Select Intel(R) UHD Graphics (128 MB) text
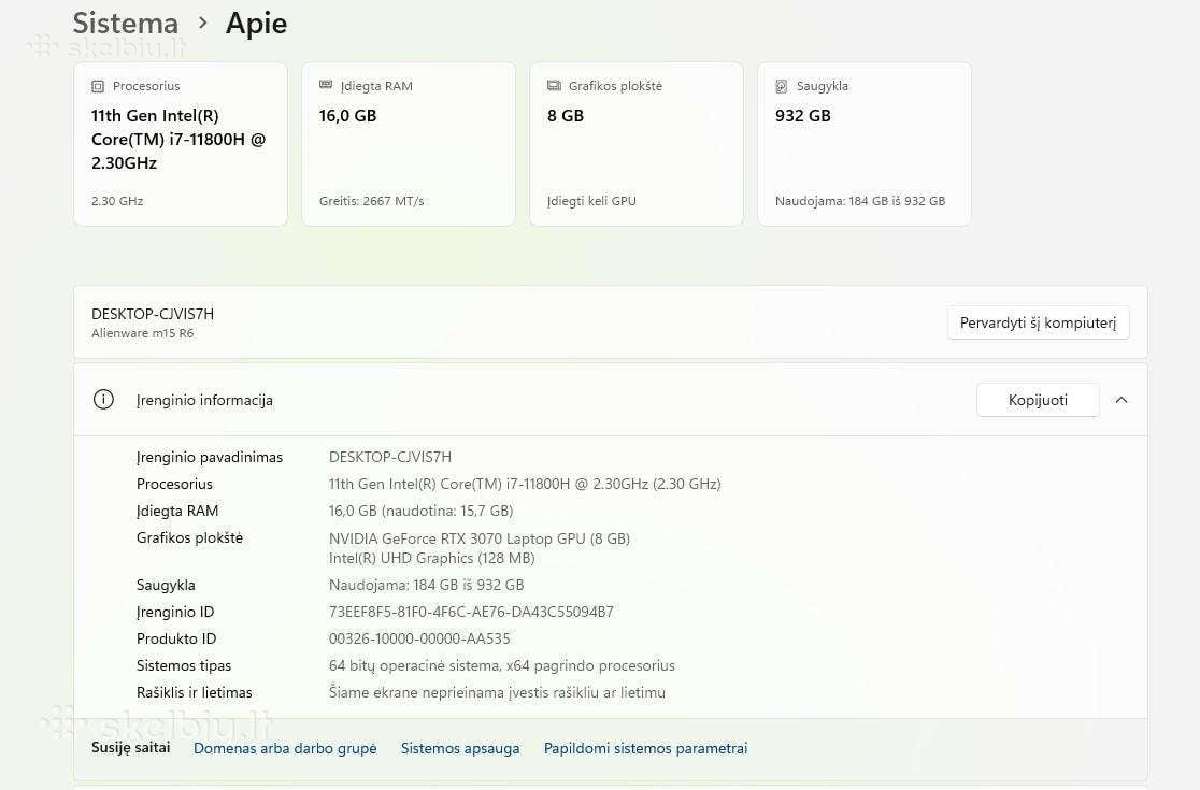The width and height of the screenshot is (1200, 790). pyautogui.click(x=431, y=558)
